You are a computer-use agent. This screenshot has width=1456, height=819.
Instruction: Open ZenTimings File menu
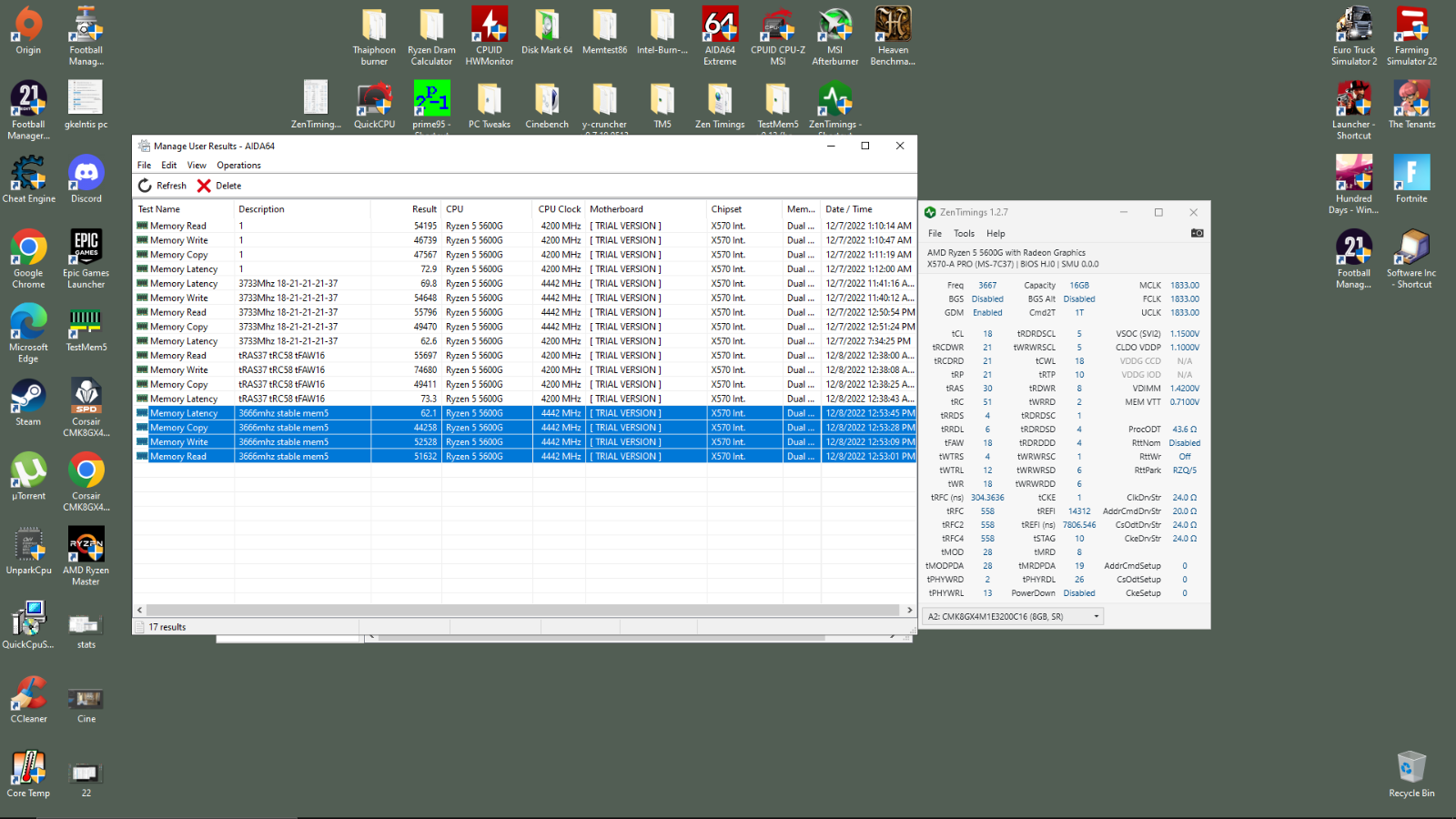(935, 234)
